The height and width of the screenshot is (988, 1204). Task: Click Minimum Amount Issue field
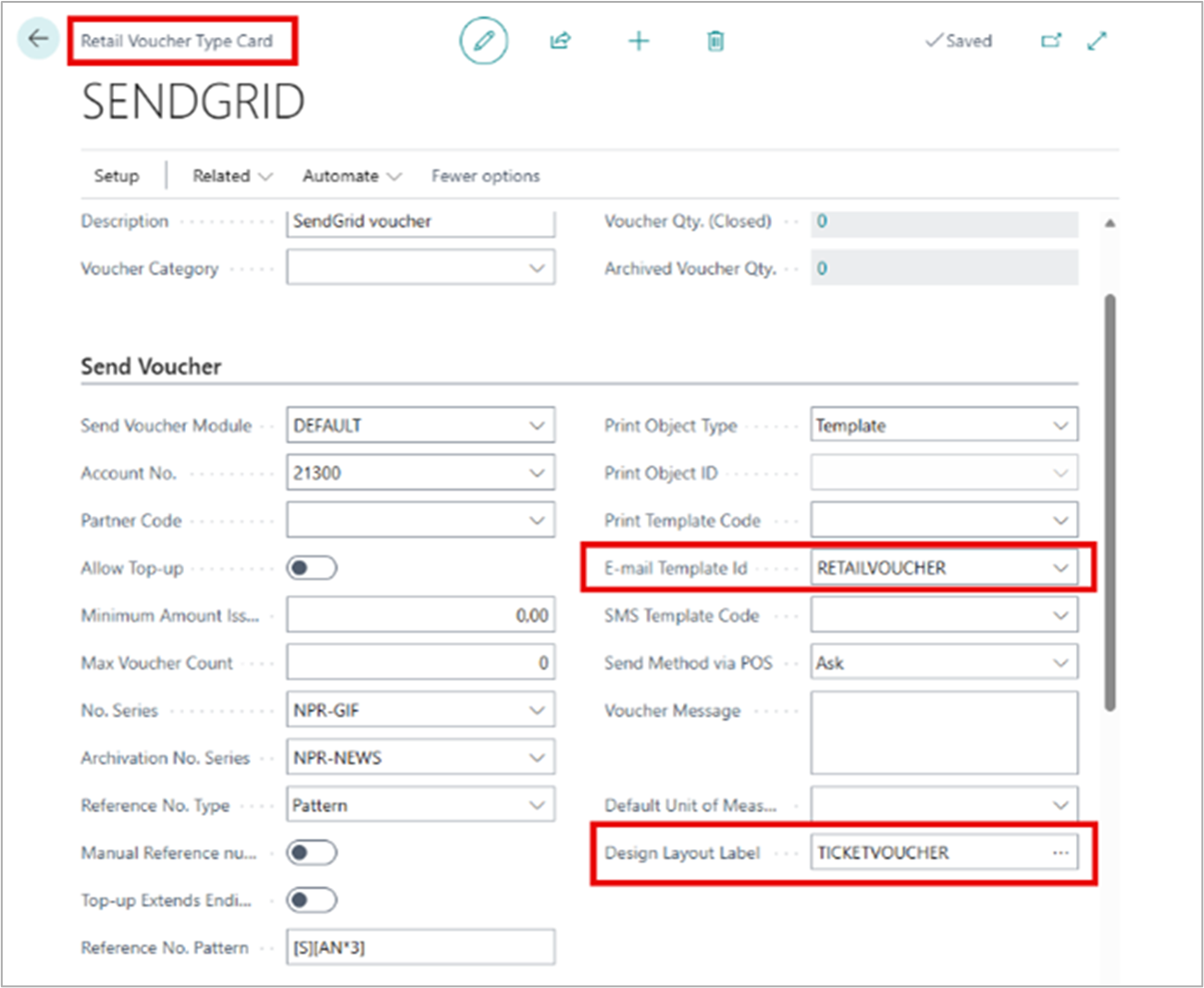(x=420, y=615)
